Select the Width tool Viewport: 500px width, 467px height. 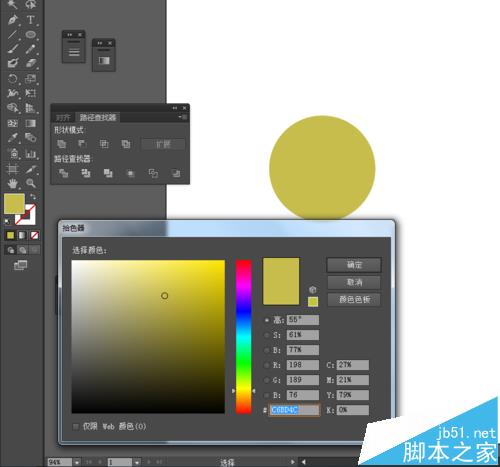point(13,93)
